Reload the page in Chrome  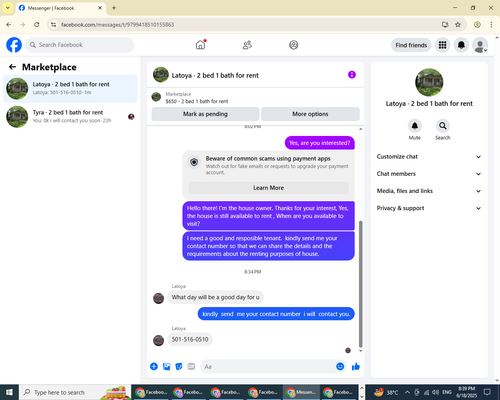click(x=37, y=25)
